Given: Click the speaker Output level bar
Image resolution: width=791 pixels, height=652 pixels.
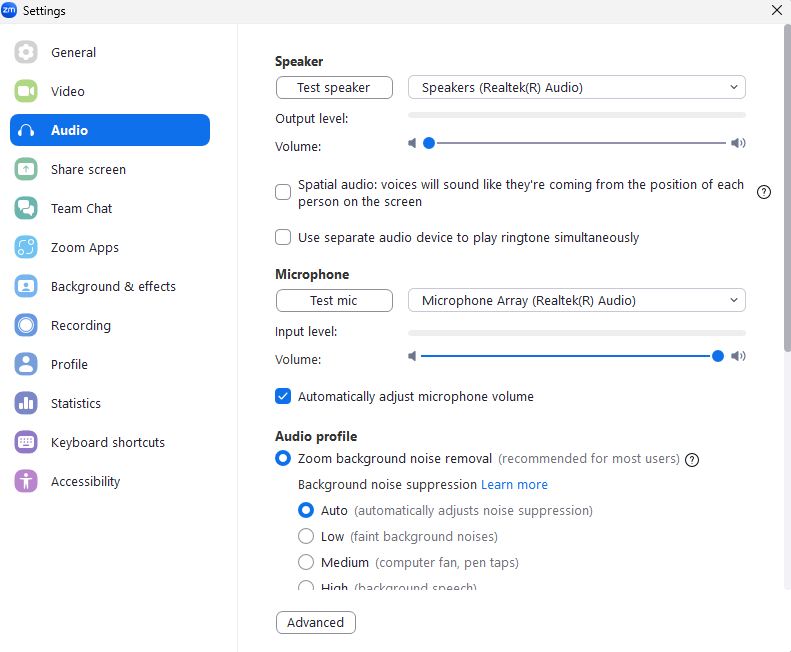Looking at the screenshot, I should coord(577,115).
